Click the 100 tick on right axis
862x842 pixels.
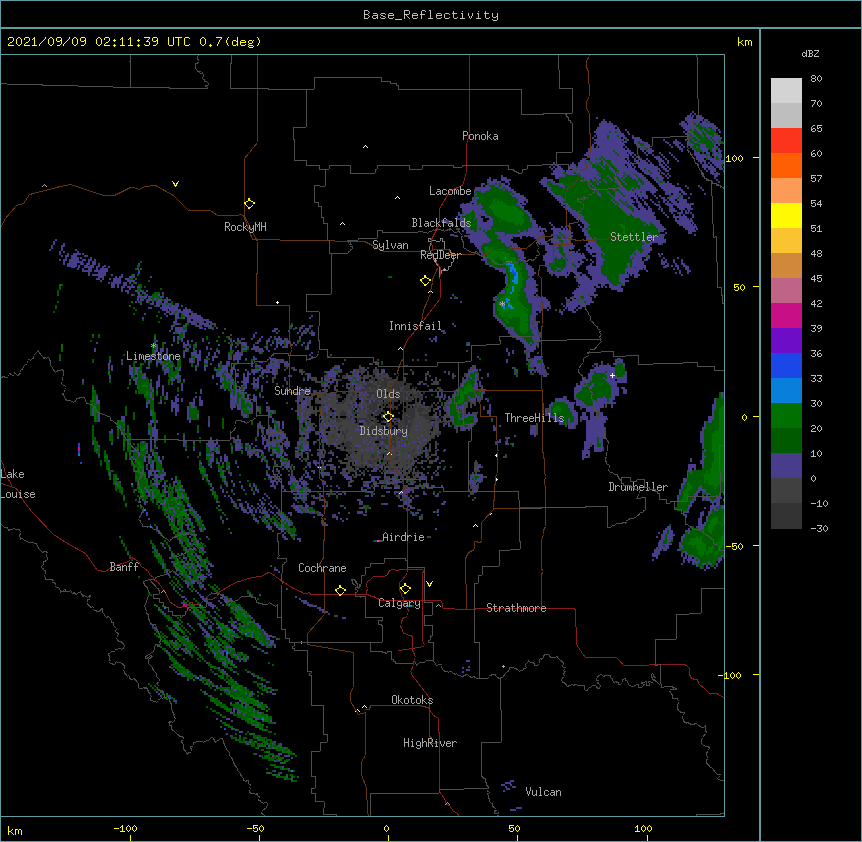(x=734, y=158)
